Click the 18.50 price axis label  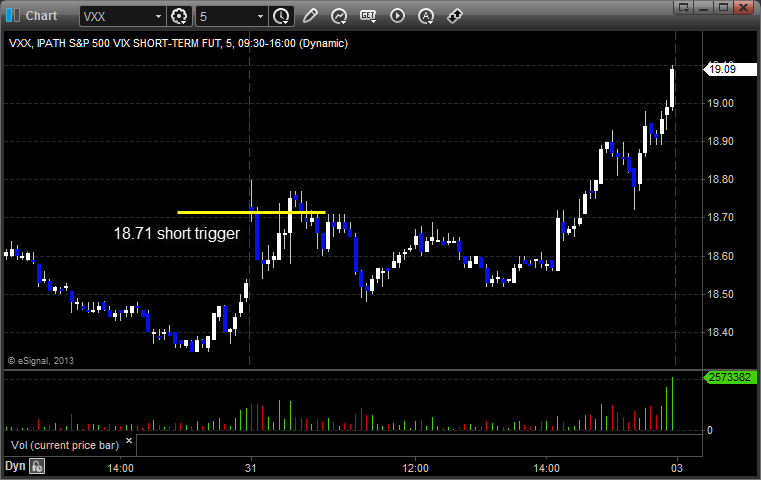[720, 294]
